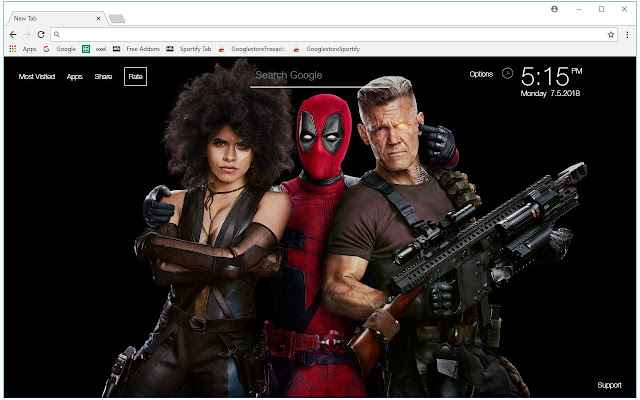The image size is (640, 400).
Task: Bookmark this page with the star icon
Action: pos(611,35)
